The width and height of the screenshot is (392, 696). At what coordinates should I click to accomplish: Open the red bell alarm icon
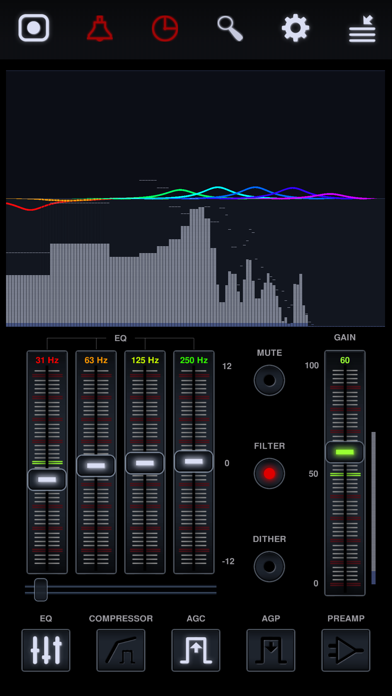[100, 28]
